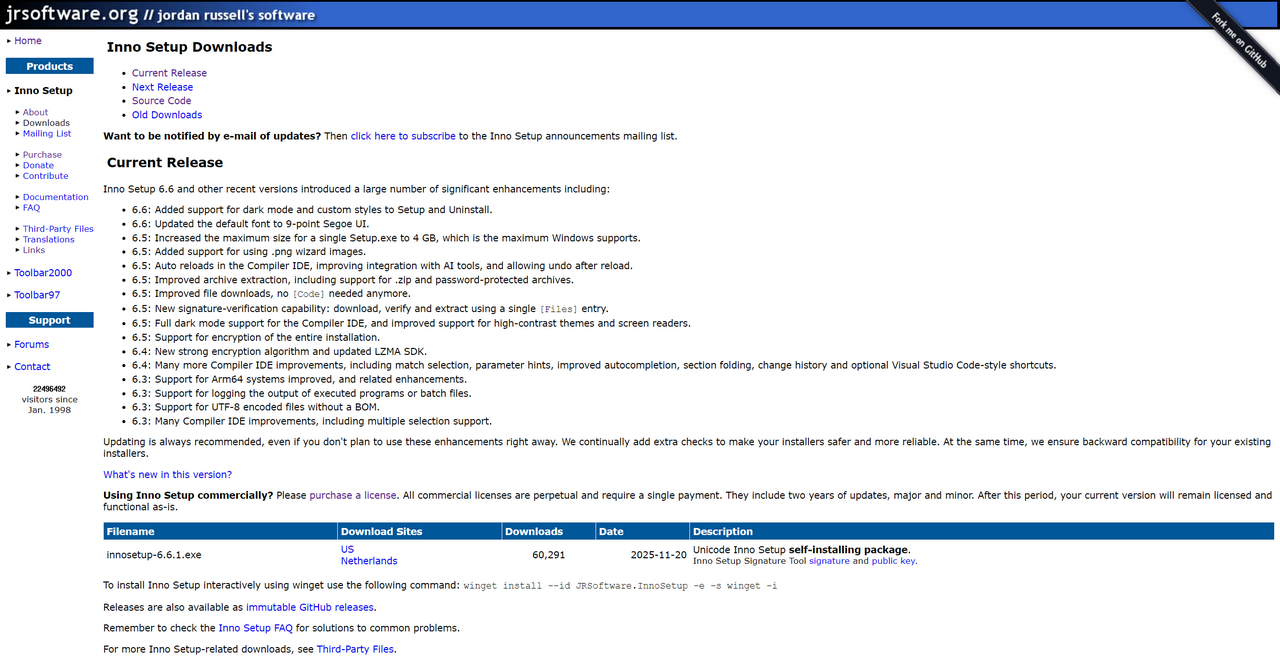Open the Support sidebar menu
The image size is (1280, 667).
point(49,319)
